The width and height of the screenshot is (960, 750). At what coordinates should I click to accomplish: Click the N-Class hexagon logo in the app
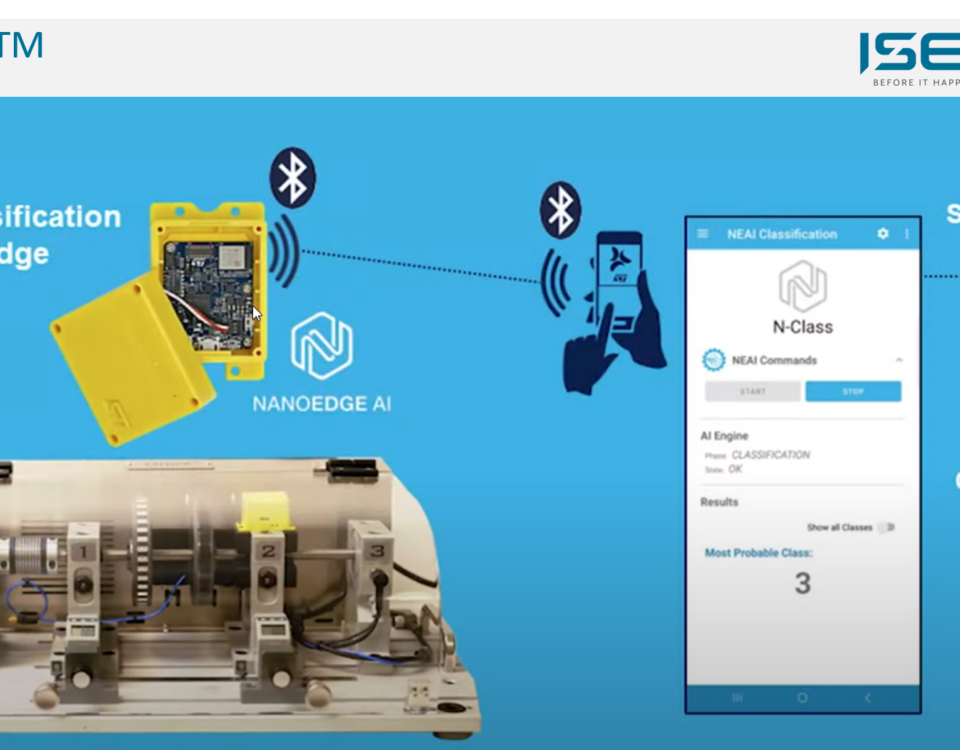(x=803, y=286)
